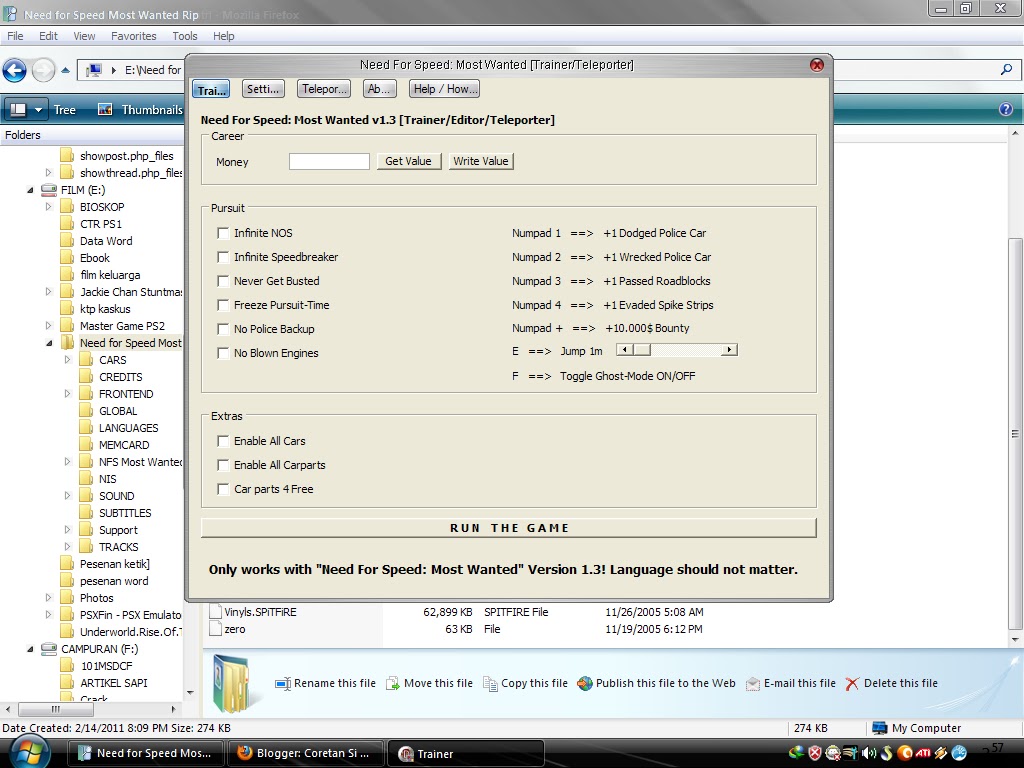Click the Rename this file icon
This screenshot has height=768, width=1024.
tap(283, 684)
